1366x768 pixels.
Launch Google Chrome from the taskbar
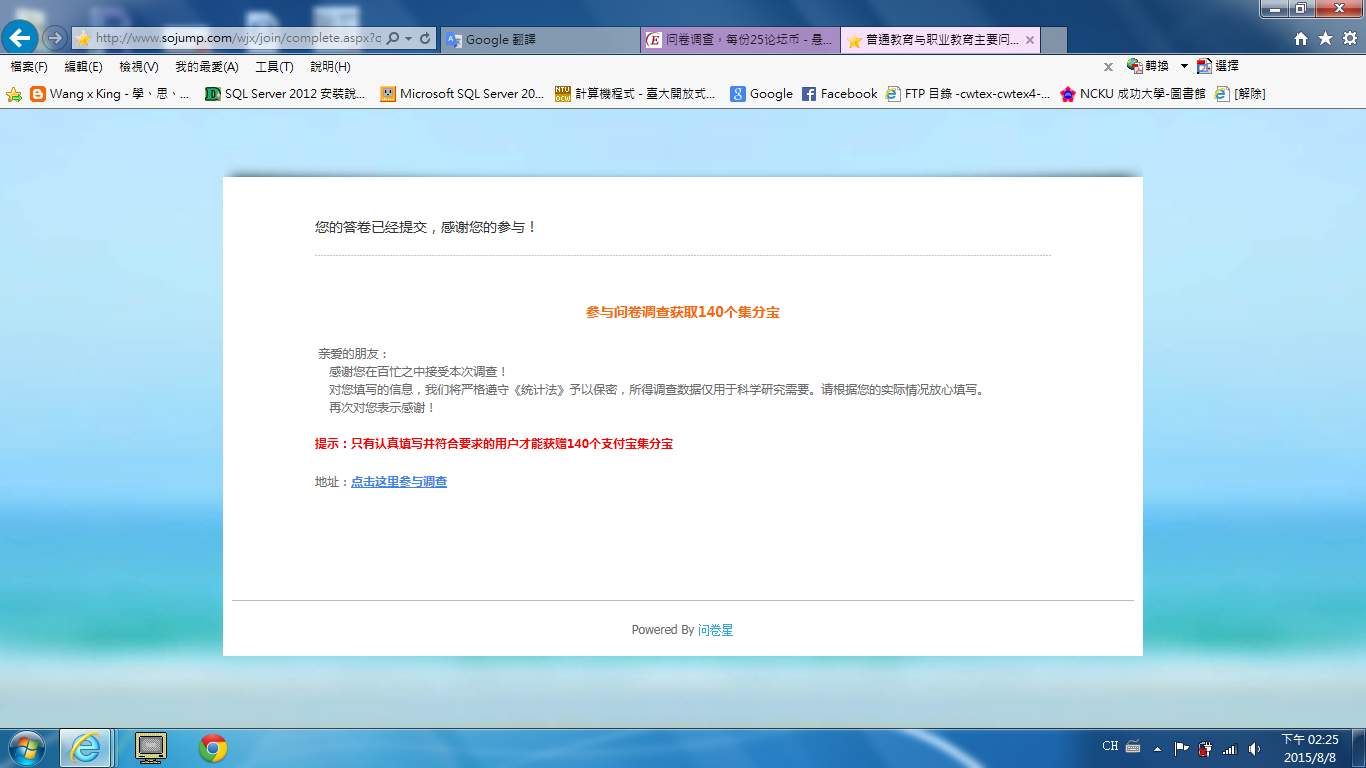[x=212, y=747]
